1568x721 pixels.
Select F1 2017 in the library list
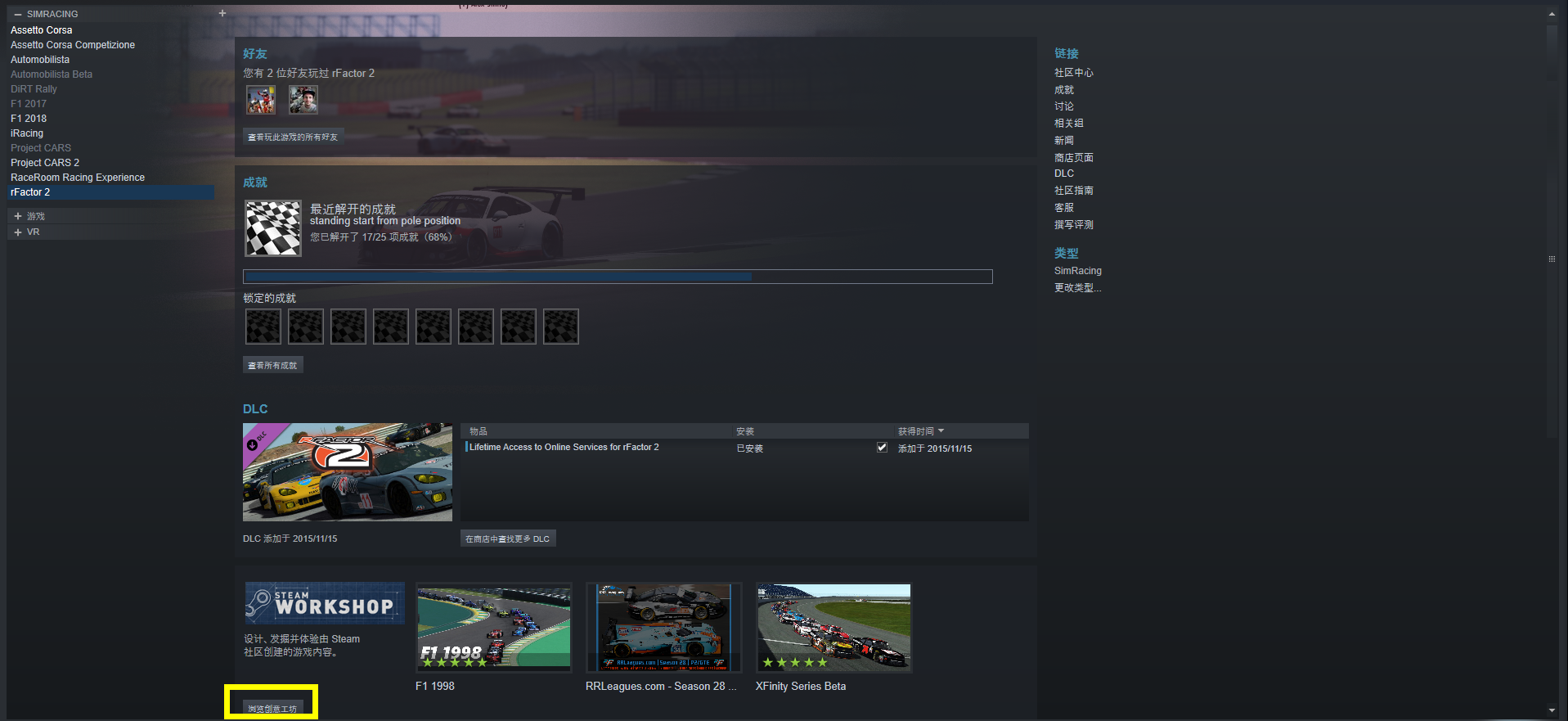point(29,104)
